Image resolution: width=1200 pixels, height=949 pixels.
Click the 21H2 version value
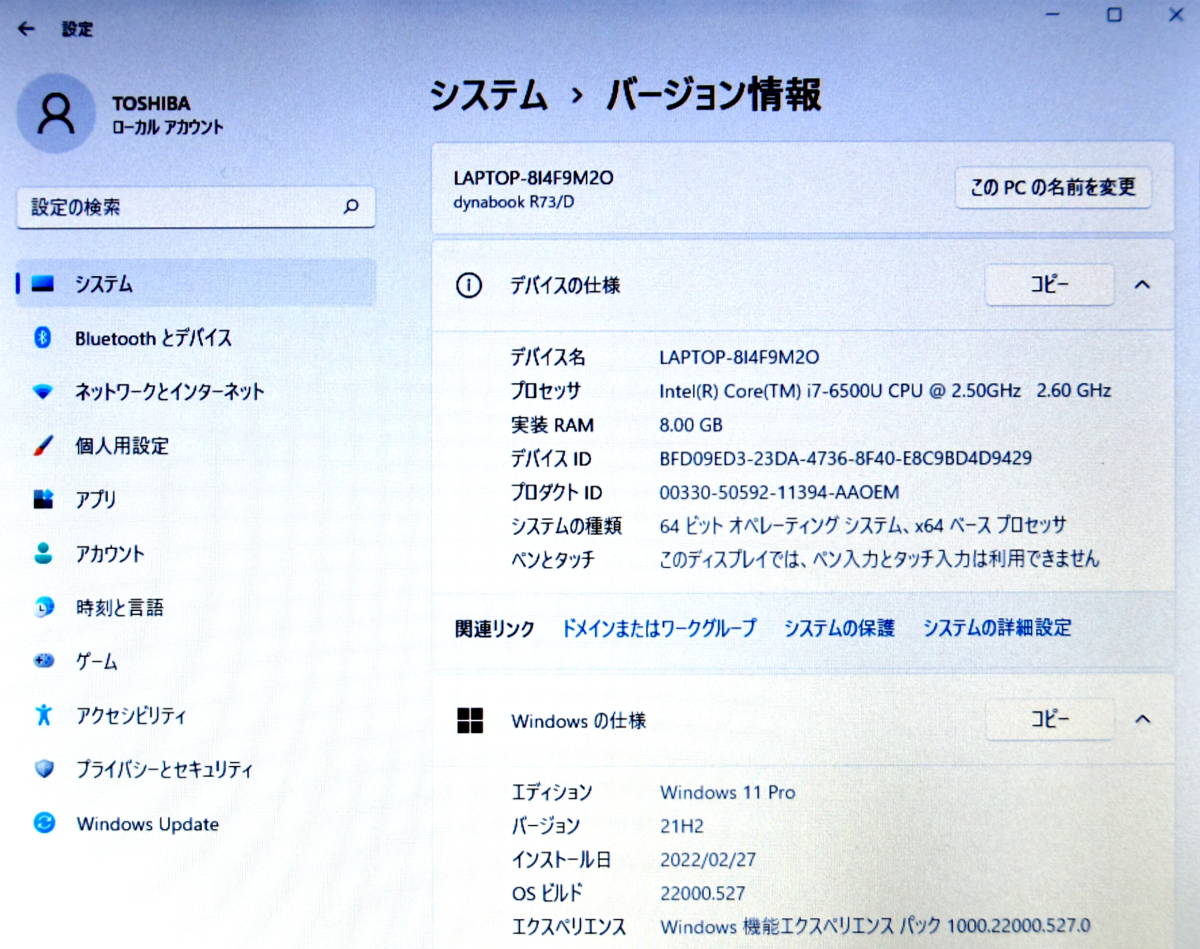(x=682, y=826)
